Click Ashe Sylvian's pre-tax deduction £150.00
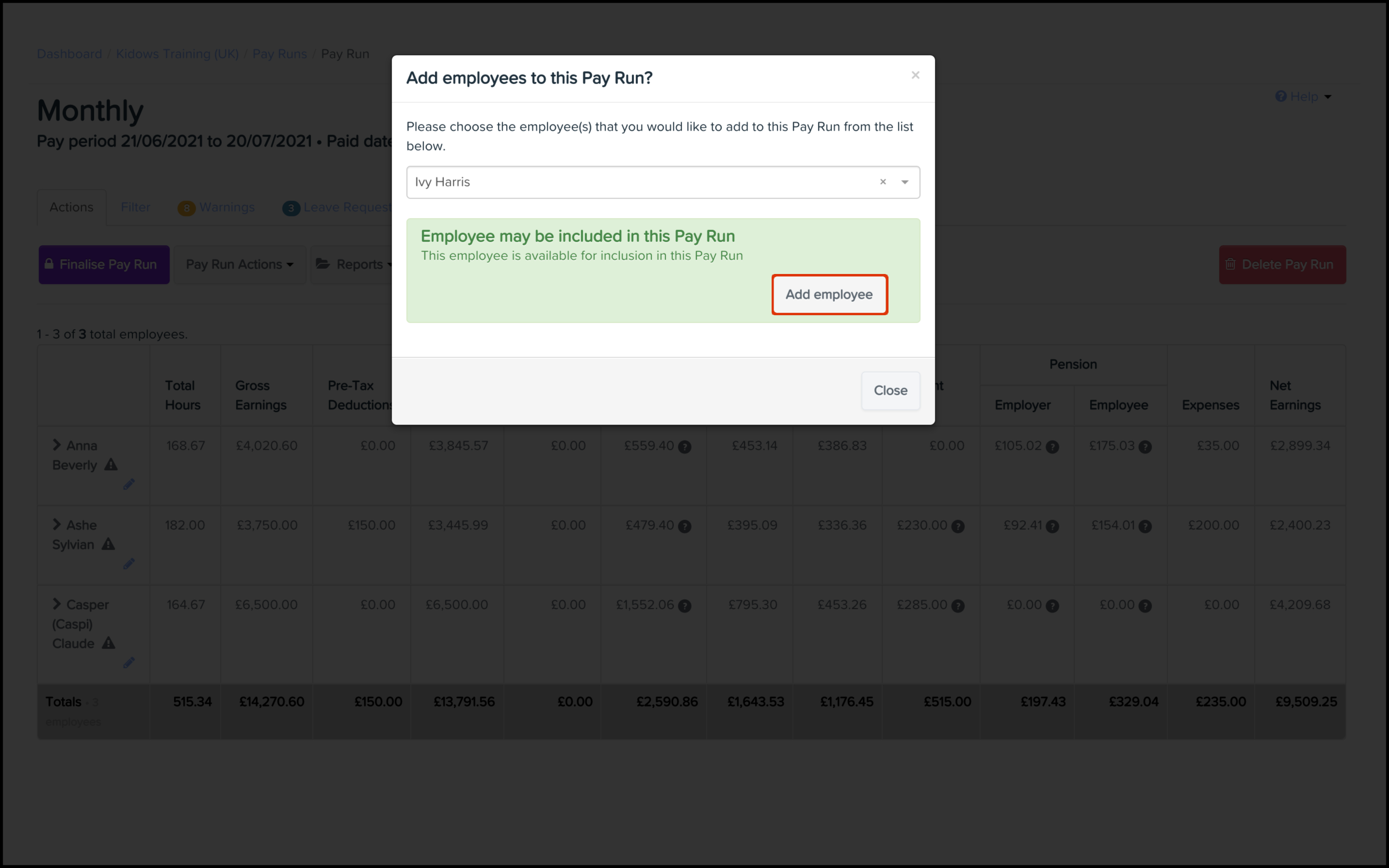The image size is (1389, 868). [x=371, y=525]
